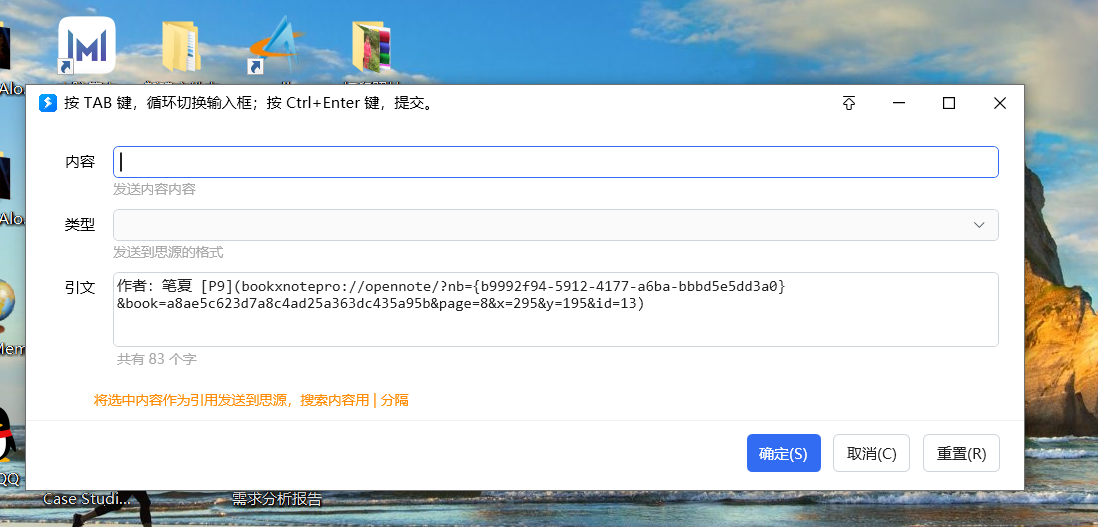Click the blue app icon in title bar
The width and height of the screenshot is (1098, 527).
click(48, 104)
